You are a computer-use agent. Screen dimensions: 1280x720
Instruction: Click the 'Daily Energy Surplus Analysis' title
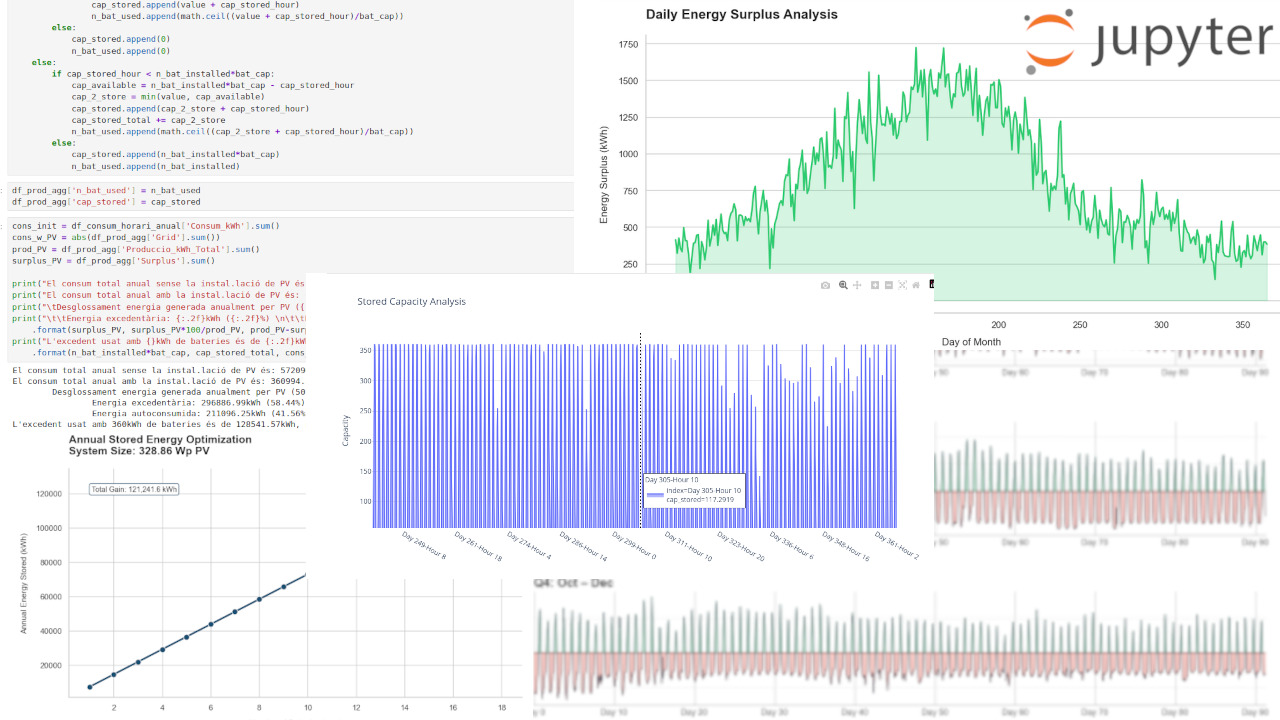pos(742,14)
